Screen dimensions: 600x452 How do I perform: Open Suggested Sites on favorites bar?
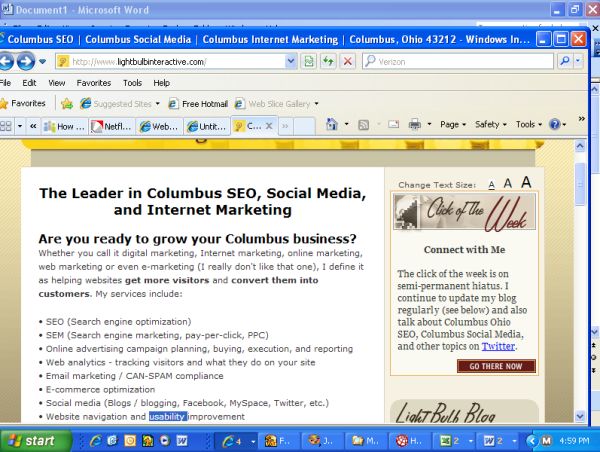point(119,104)
